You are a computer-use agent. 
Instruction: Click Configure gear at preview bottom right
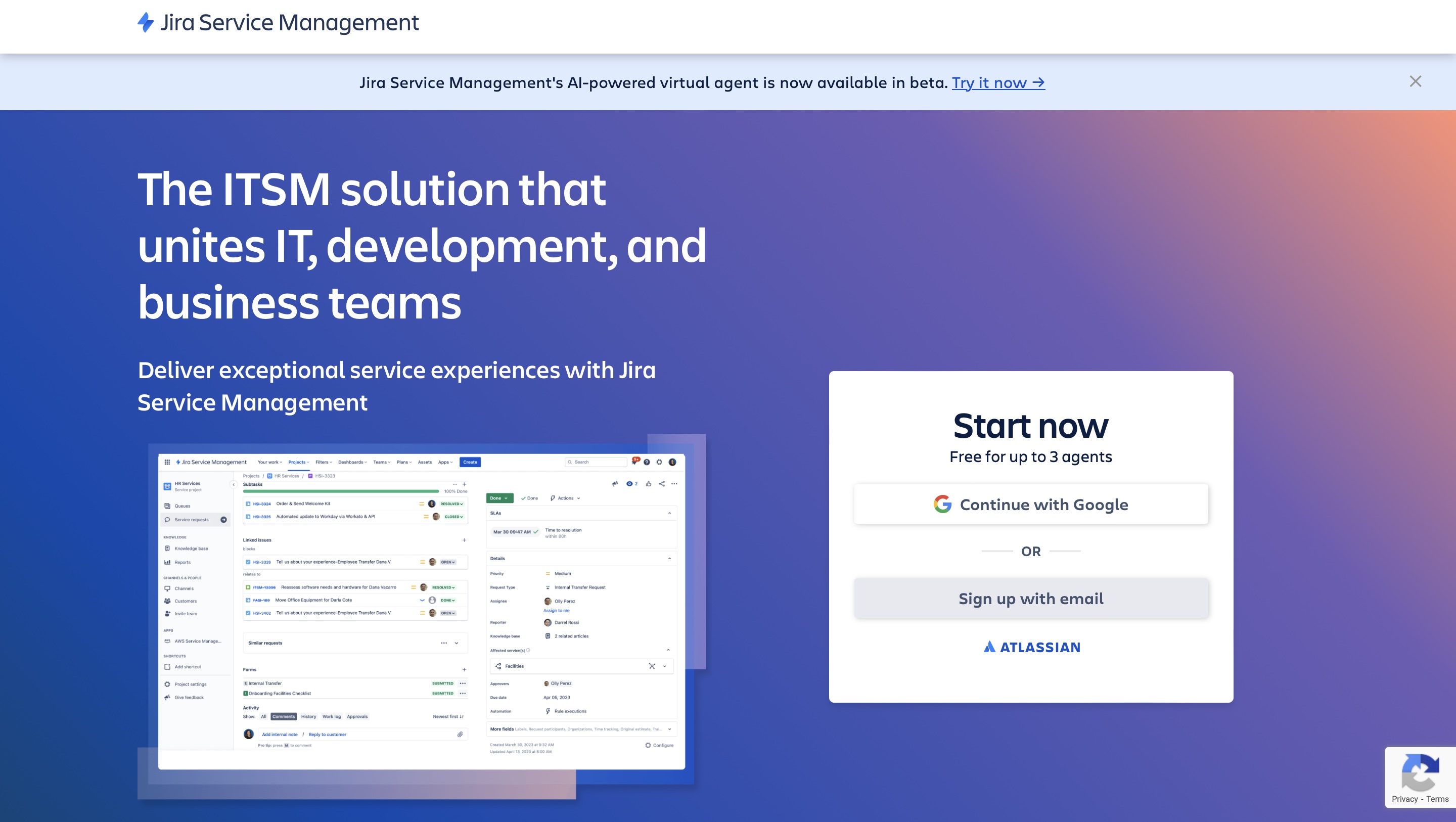[x=659, y=745]
